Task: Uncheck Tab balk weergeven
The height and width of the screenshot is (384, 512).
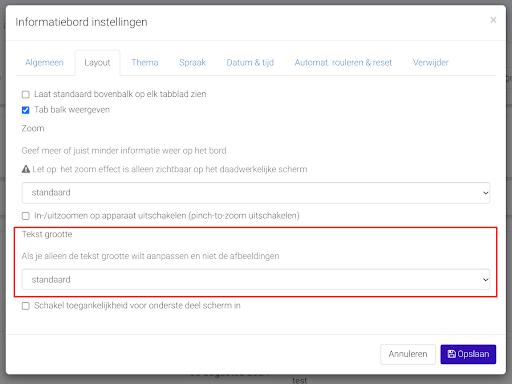Action: point(25,110)
